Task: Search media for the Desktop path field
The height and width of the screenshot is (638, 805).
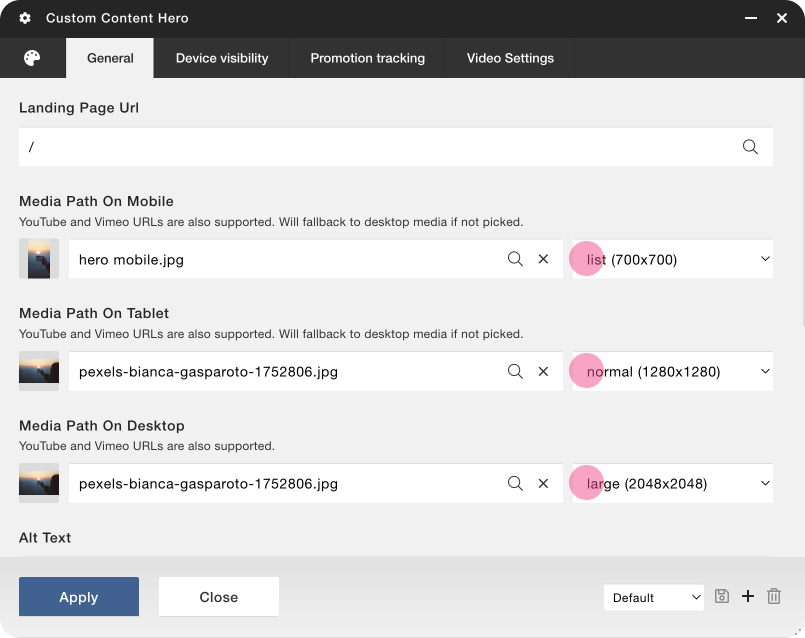Action: click(x=515, y=483)
